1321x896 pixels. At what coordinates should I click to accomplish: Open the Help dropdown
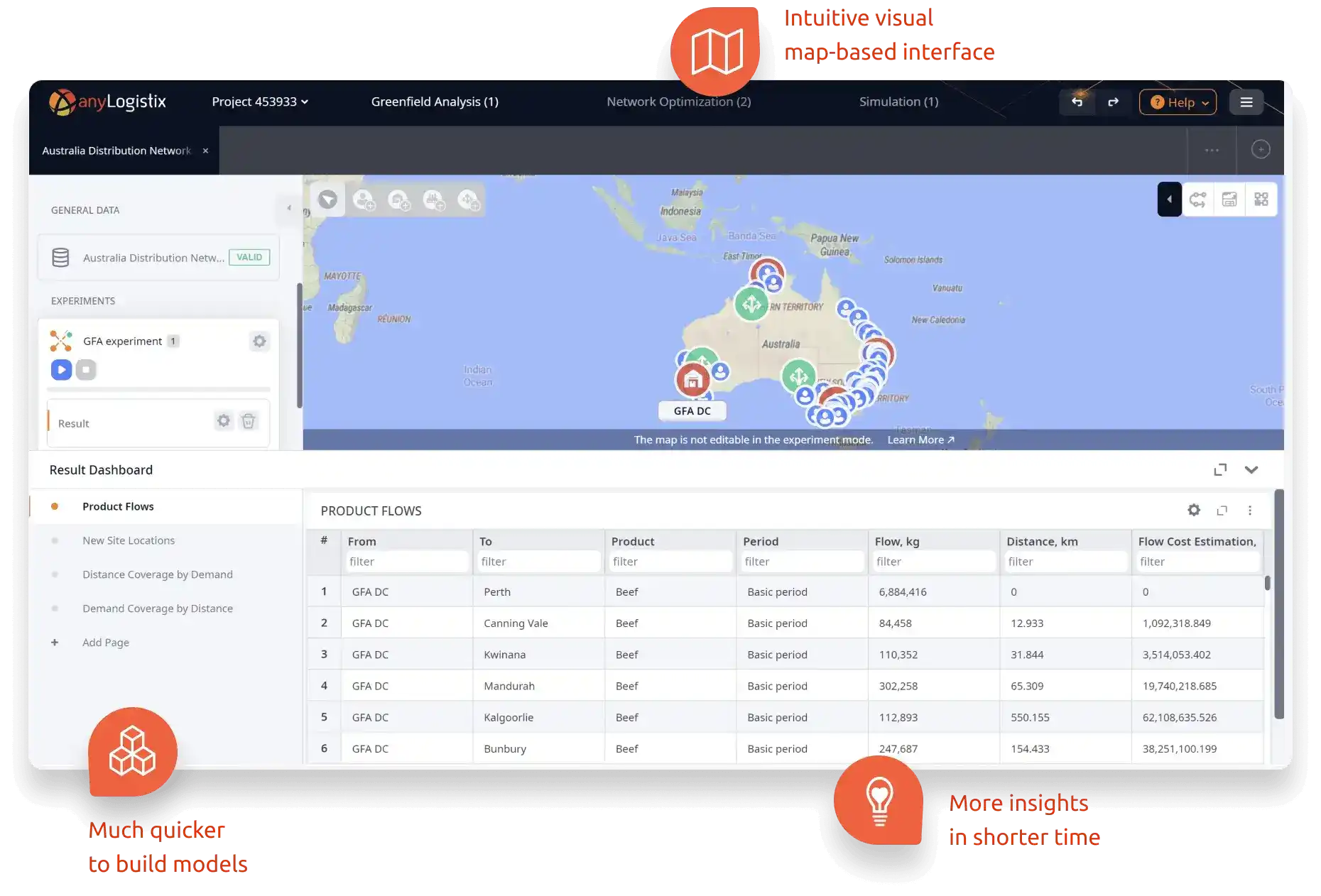pos(1178,102)
